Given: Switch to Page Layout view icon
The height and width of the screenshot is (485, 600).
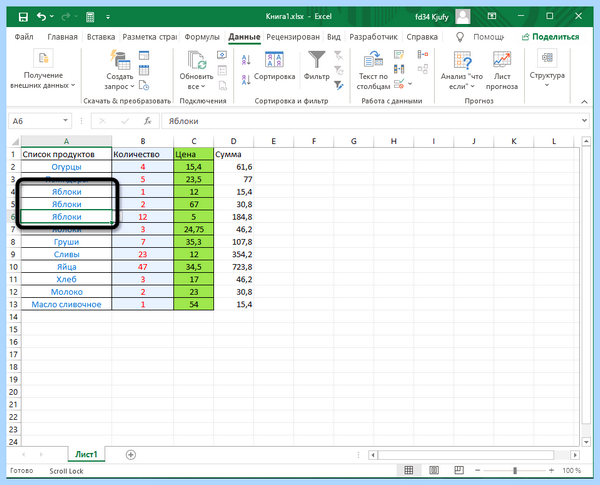Looking at the screenshot, I should pos(434,470).
